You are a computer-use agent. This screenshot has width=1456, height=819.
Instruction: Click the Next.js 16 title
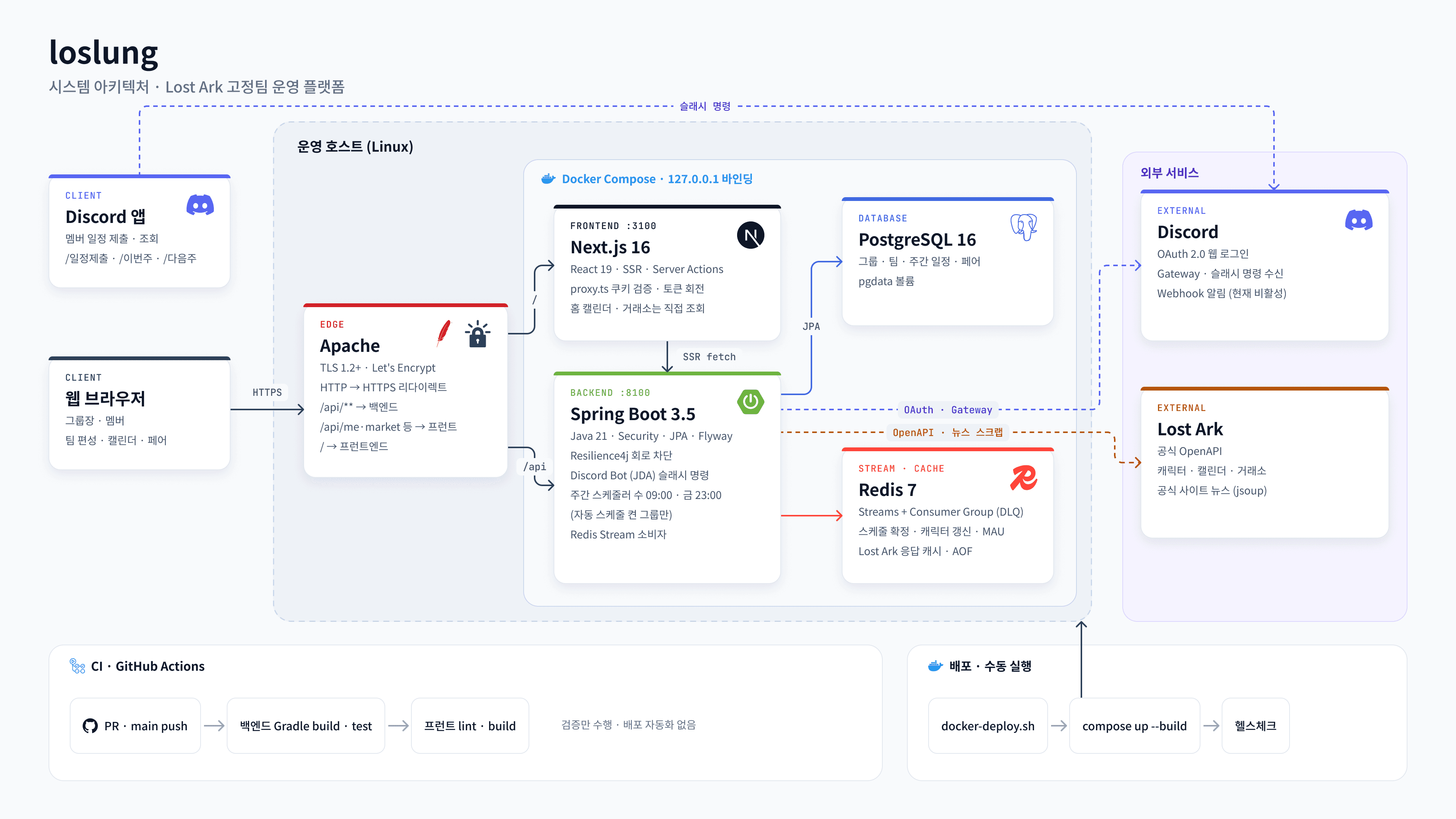(x=610, y=247)
